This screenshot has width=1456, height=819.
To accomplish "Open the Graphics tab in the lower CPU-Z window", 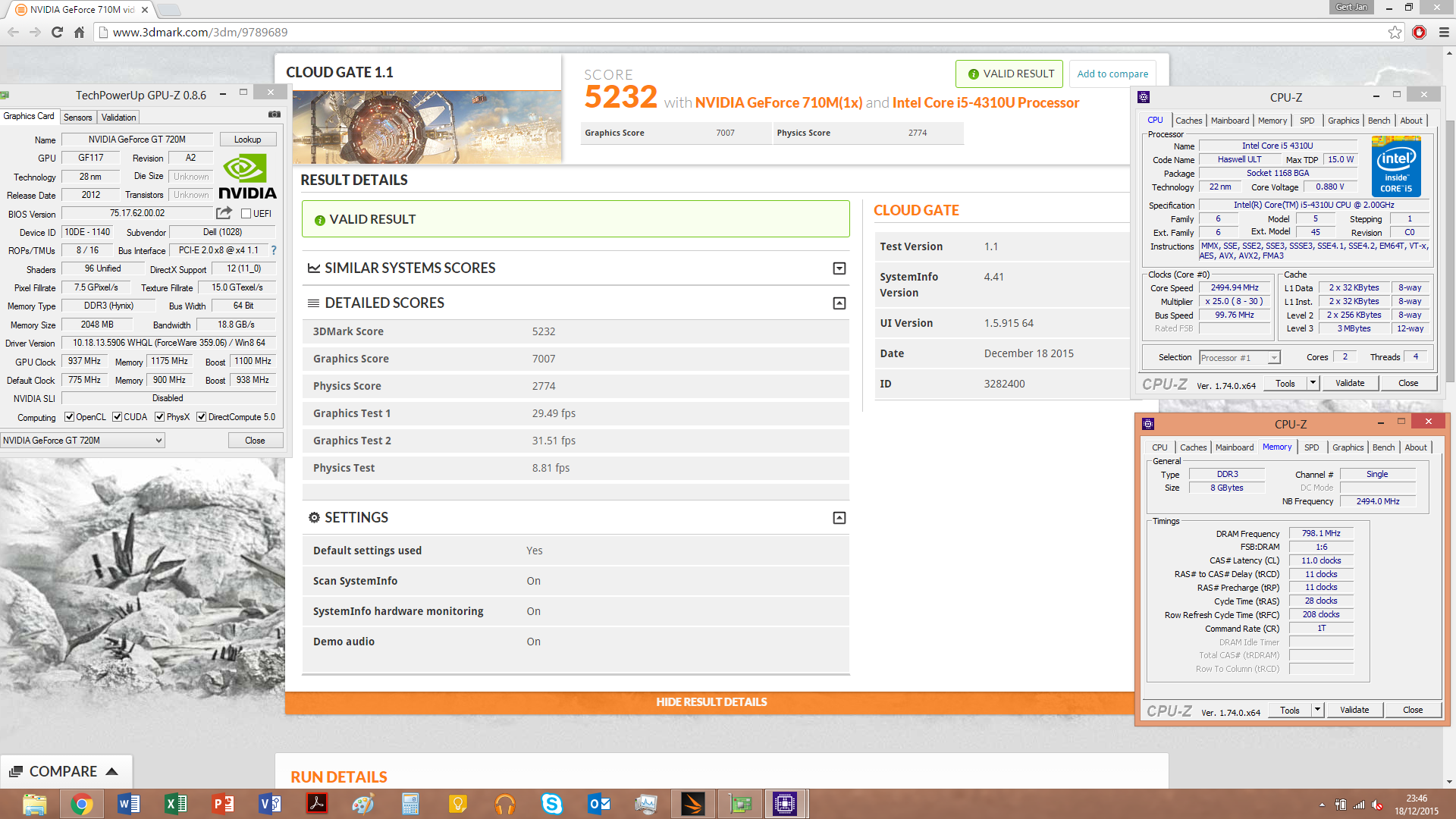I will click(1348, 447).
